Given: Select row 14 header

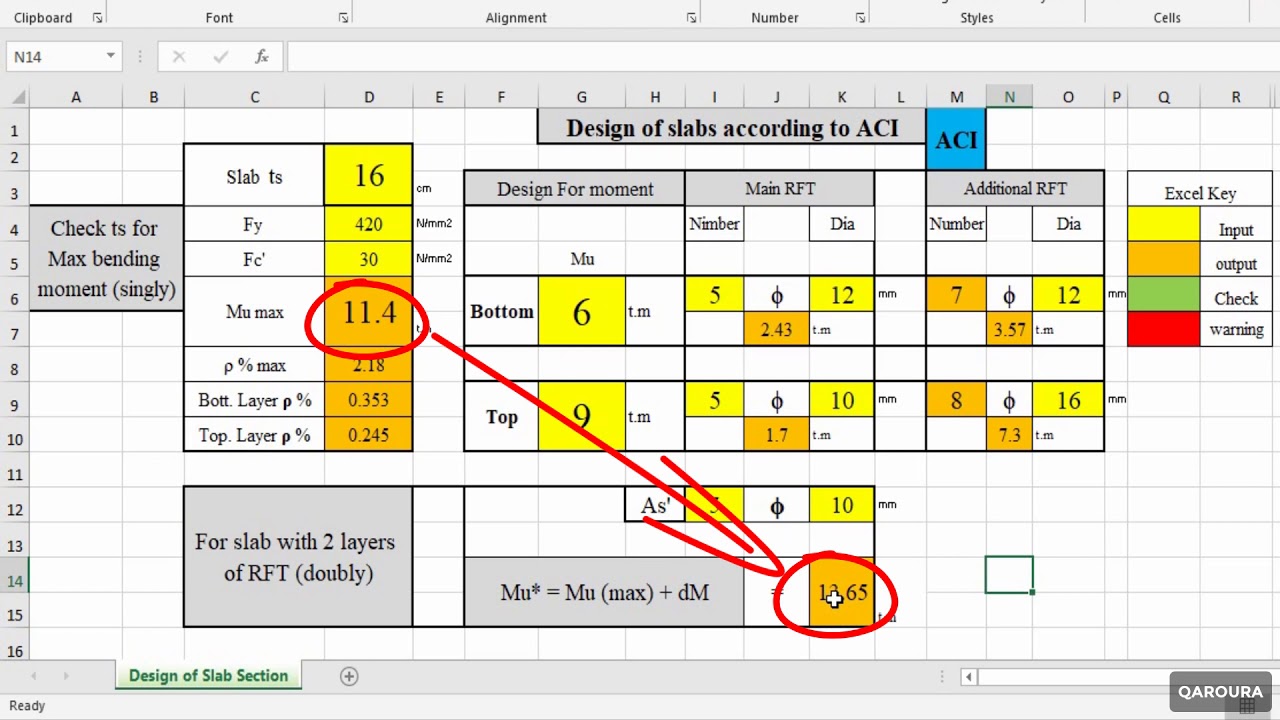Looking at the screenshot, I should point(14,581).
